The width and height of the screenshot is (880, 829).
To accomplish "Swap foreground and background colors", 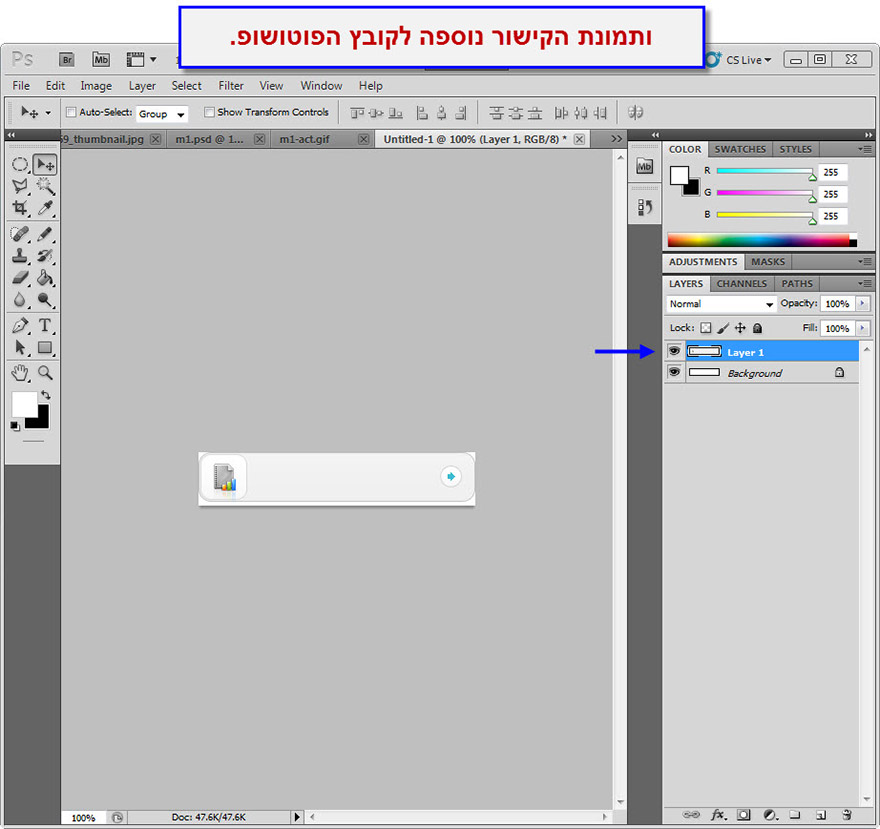I will tap(46, 395).
